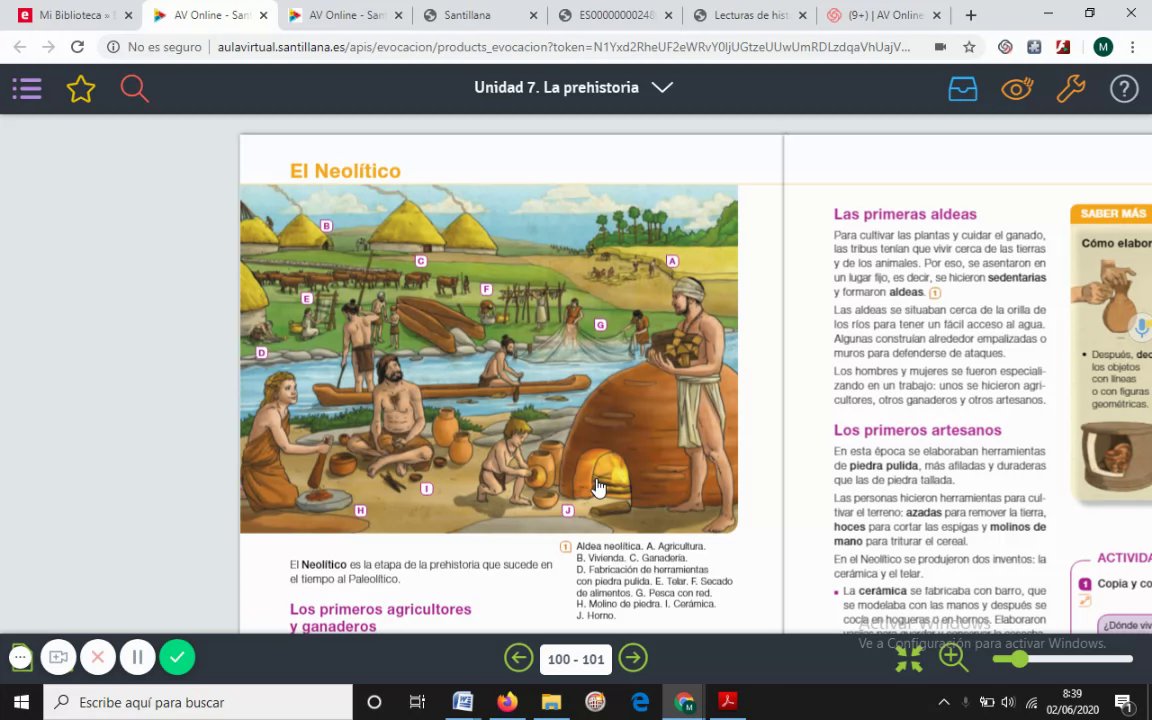1152x720 pixels.
Task: Click the Windows search box
Action: click(x=198, y=702)
